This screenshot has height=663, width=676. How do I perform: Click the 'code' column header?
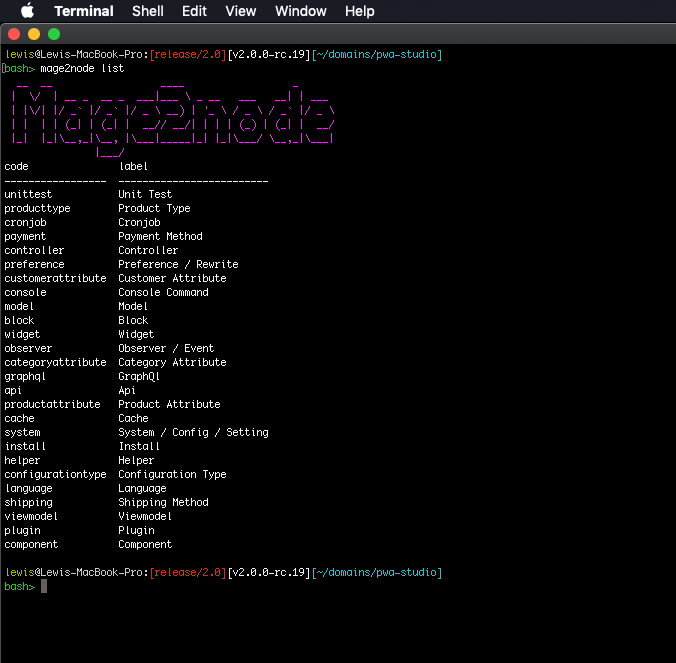pos(16,166)
